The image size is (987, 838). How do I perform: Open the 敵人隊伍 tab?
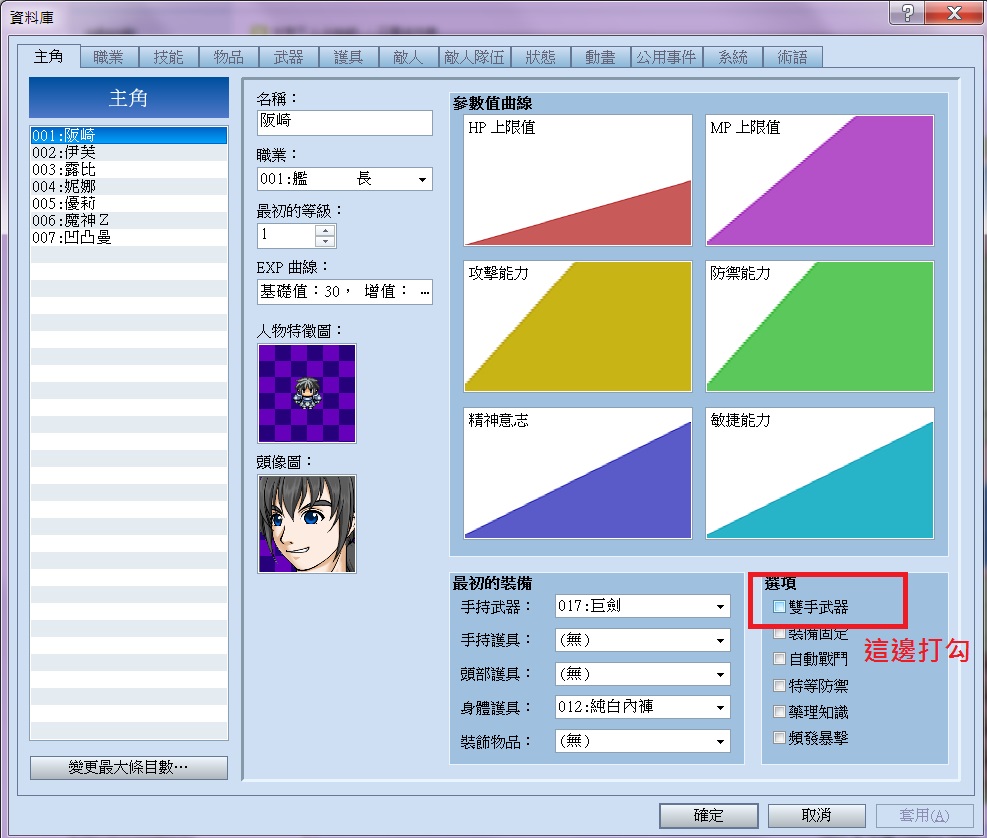[x=474, y=57]
